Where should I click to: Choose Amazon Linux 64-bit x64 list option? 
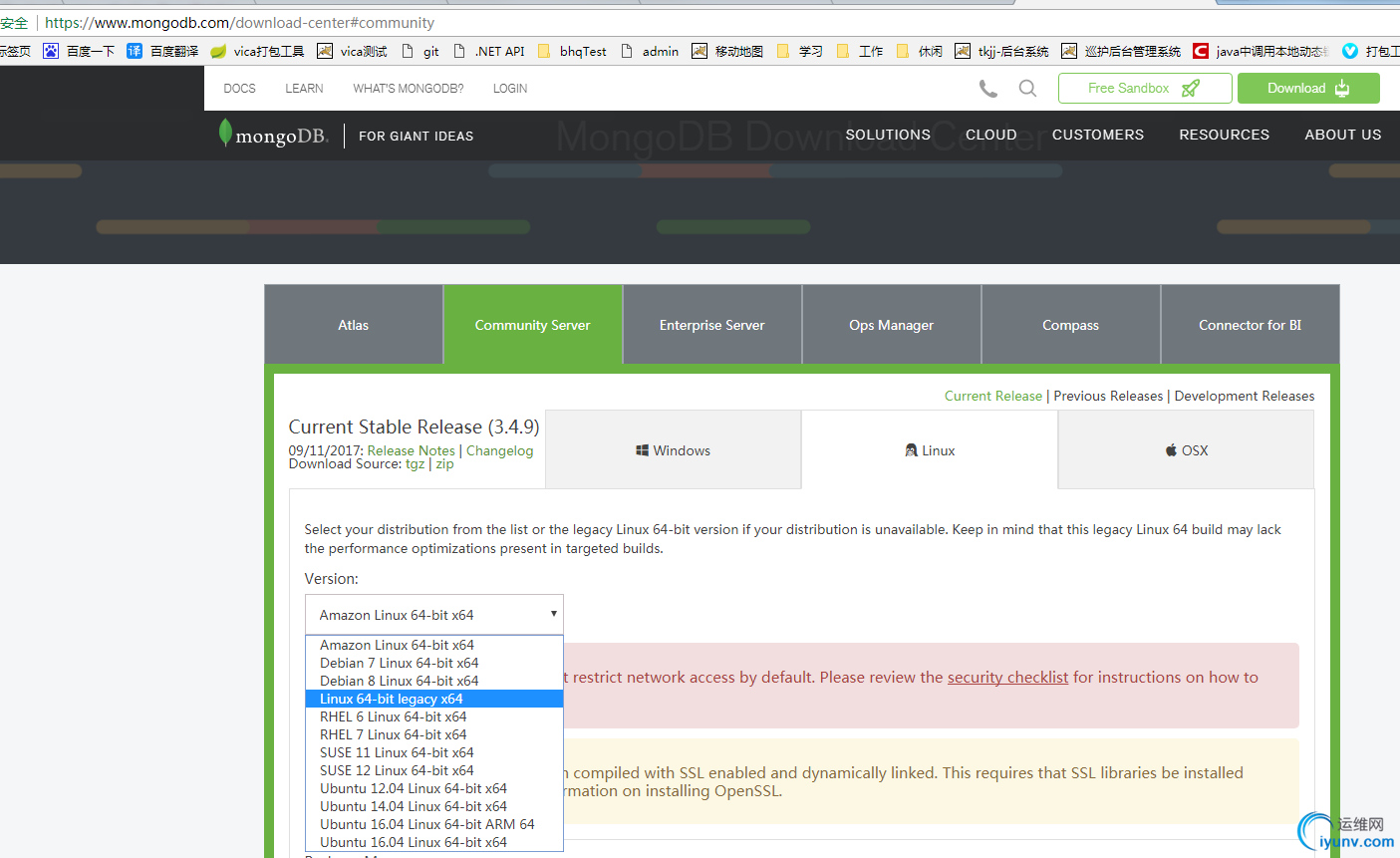434,645
